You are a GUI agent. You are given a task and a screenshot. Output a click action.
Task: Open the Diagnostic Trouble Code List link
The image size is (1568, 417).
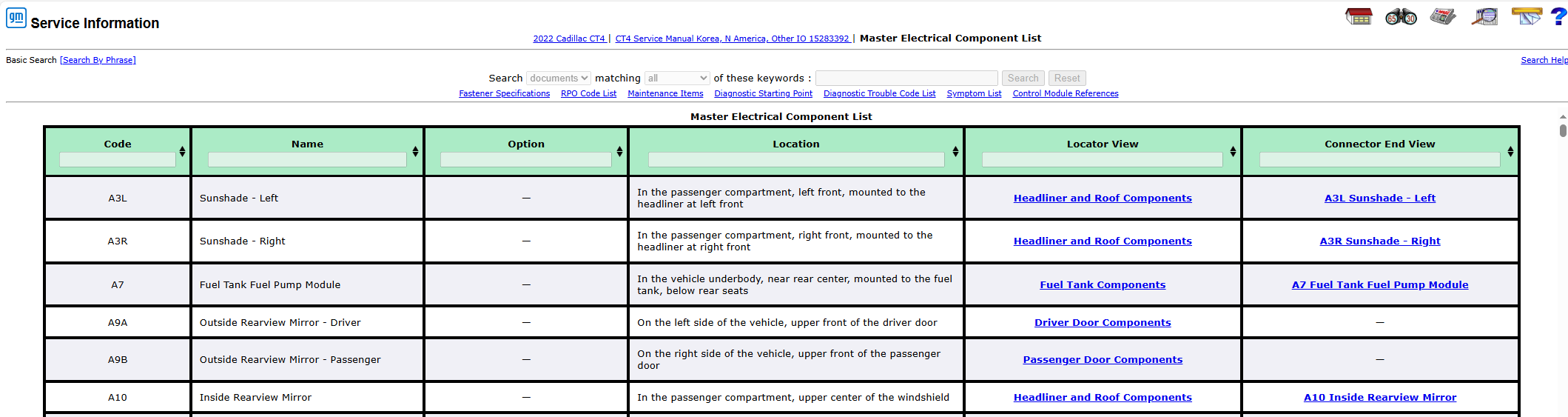point(879,94)
